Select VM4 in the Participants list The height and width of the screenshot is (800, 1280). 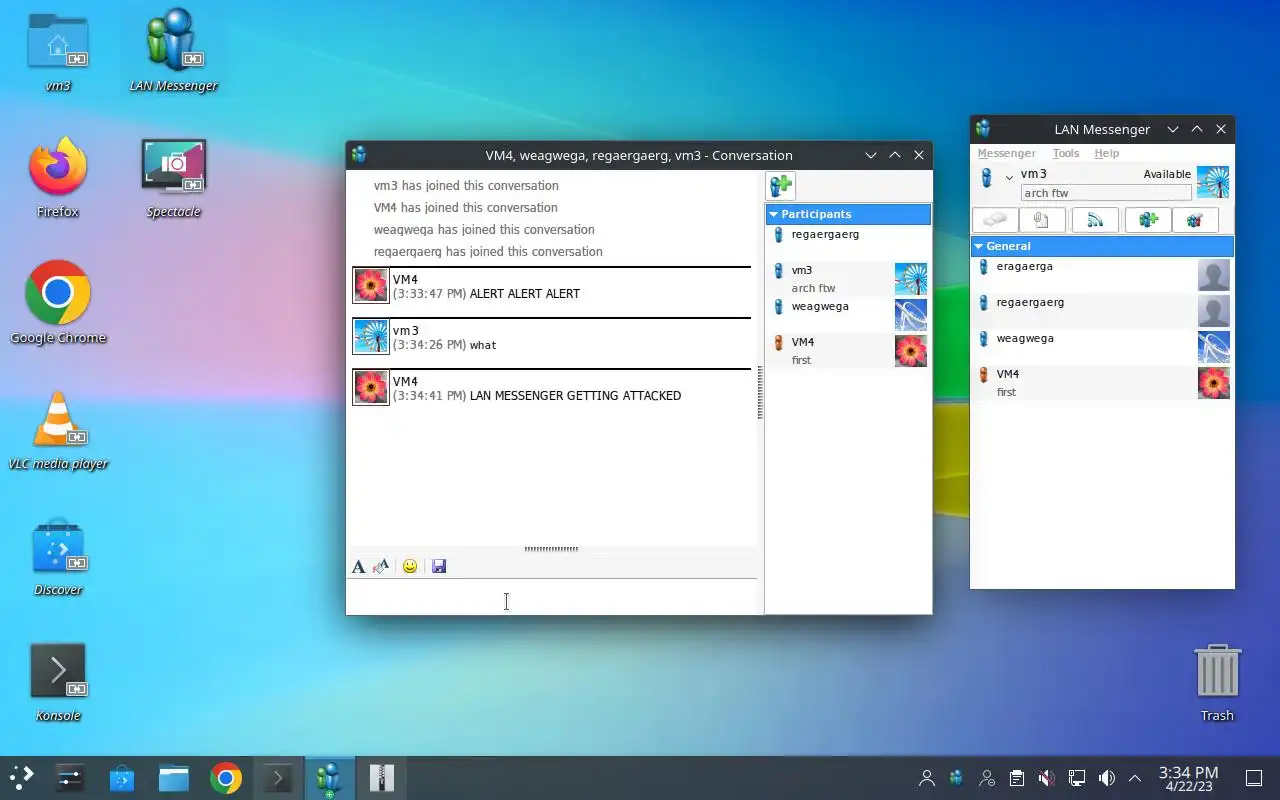tap(848, 351)
